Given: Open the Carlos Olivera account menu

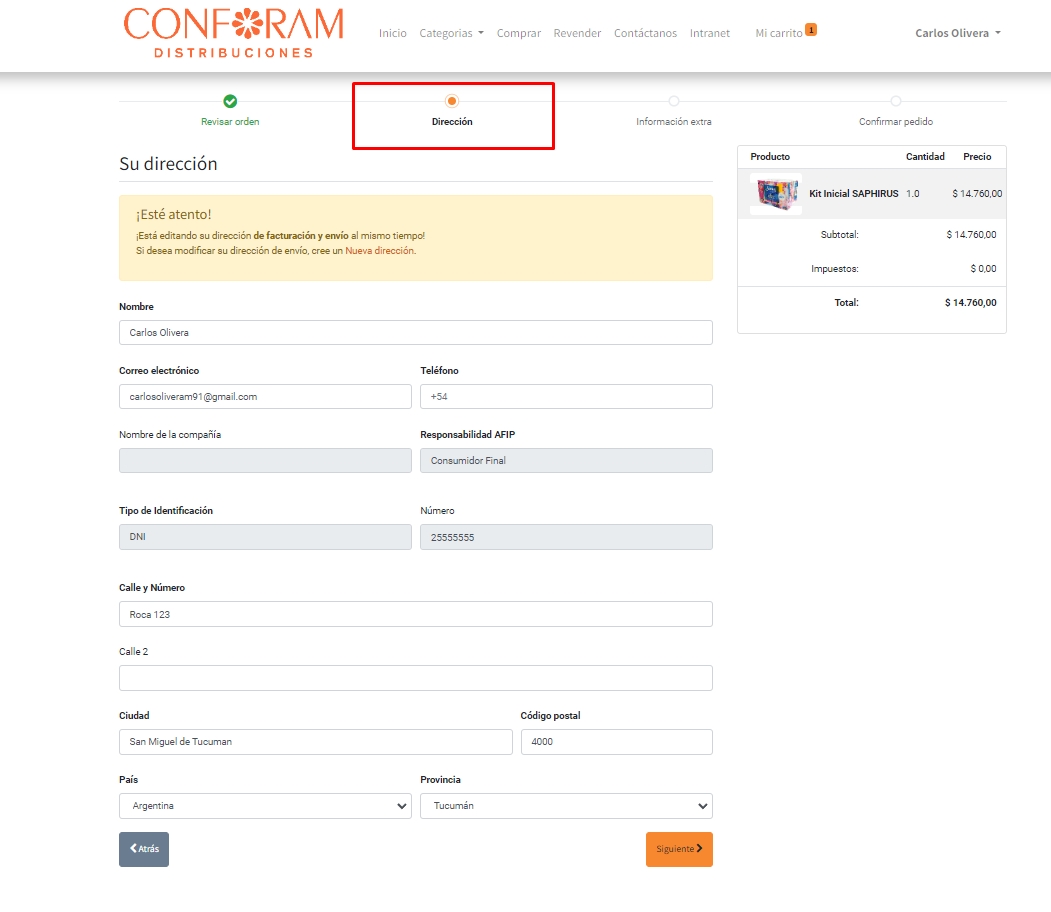Looking at the screenshot, I should [957, 33].
